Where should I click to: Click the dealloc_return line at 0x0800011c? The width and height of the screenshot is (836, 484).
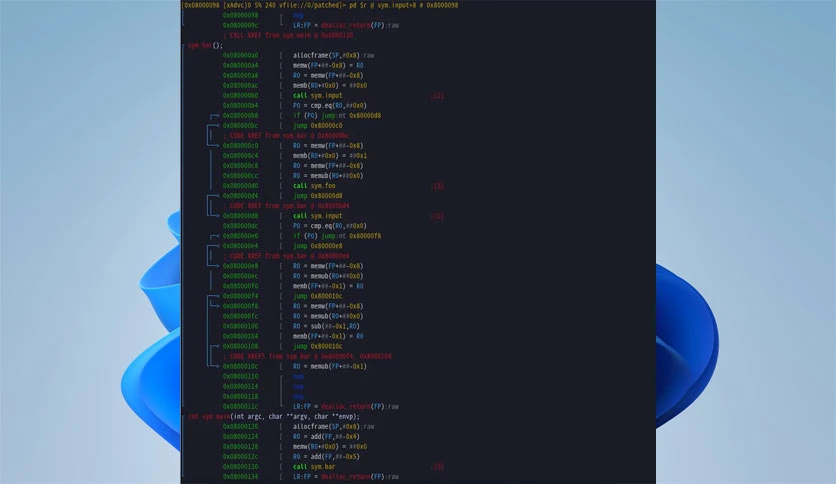pyautogui.click(x=345, y=407)
